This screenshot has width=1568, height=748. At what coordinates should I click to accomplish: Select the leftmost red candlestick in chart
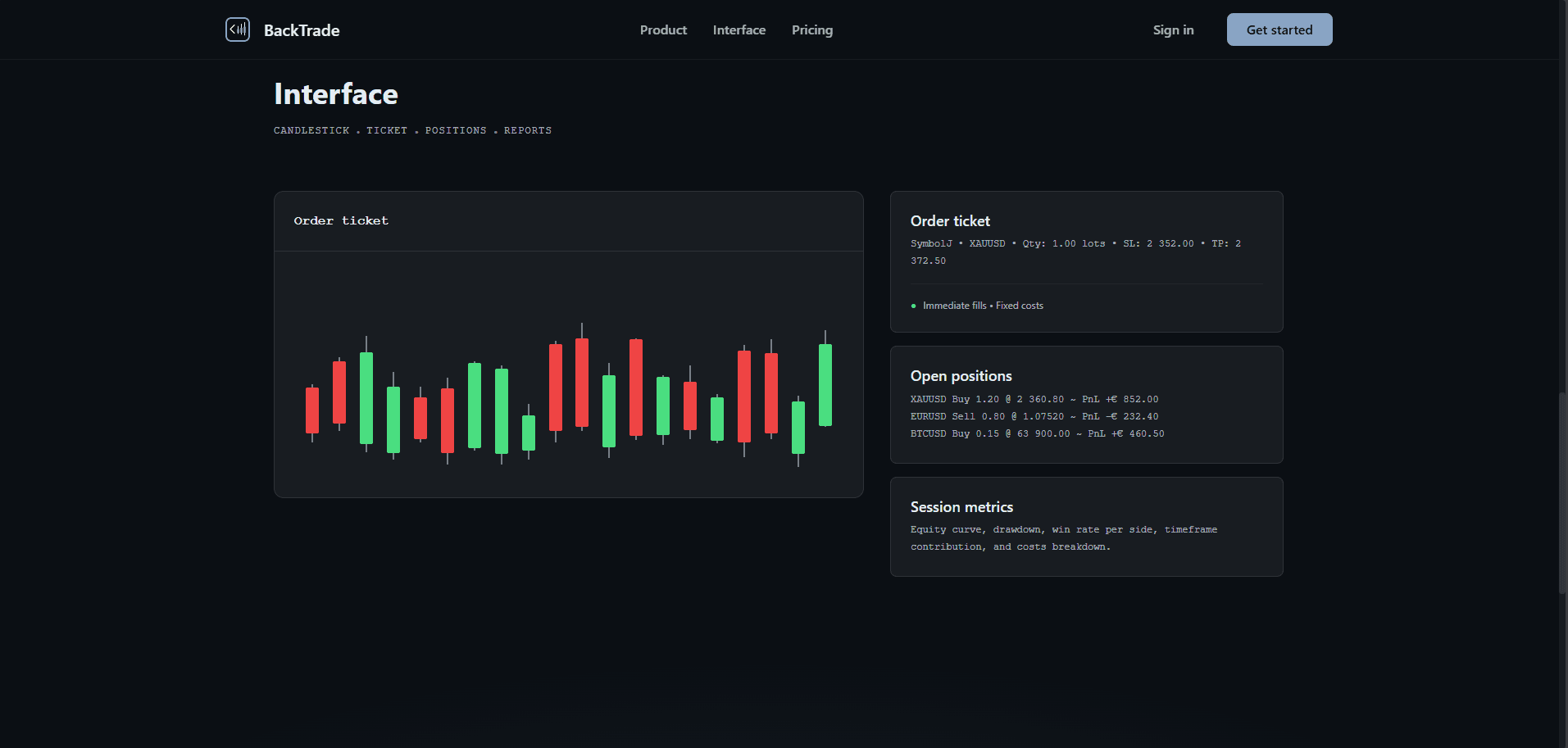click(x=312, y=410)
